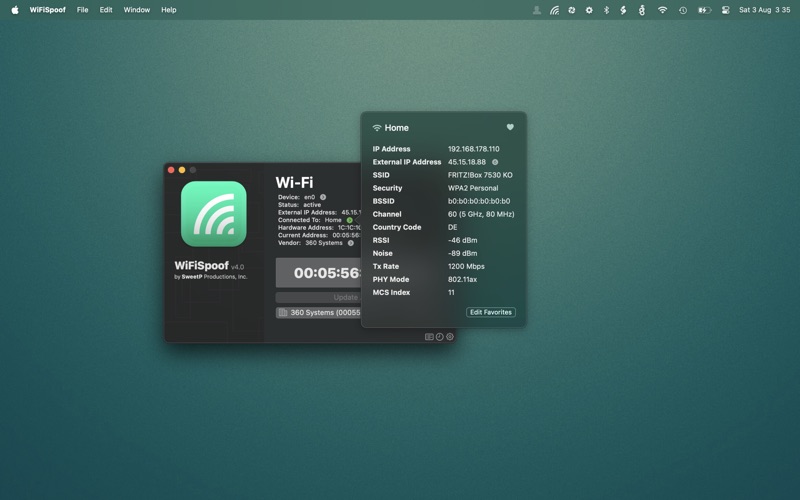Click SSID value FRITZ!Box 7530 KO
The image size is (800, 500).
point(480,175)
